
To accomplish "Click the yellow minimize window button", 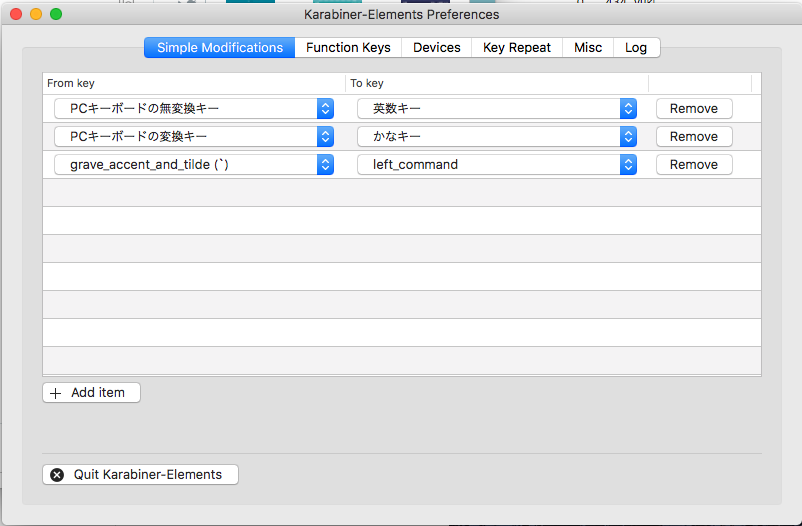I will pyautogui.click(x=36, y=14).
